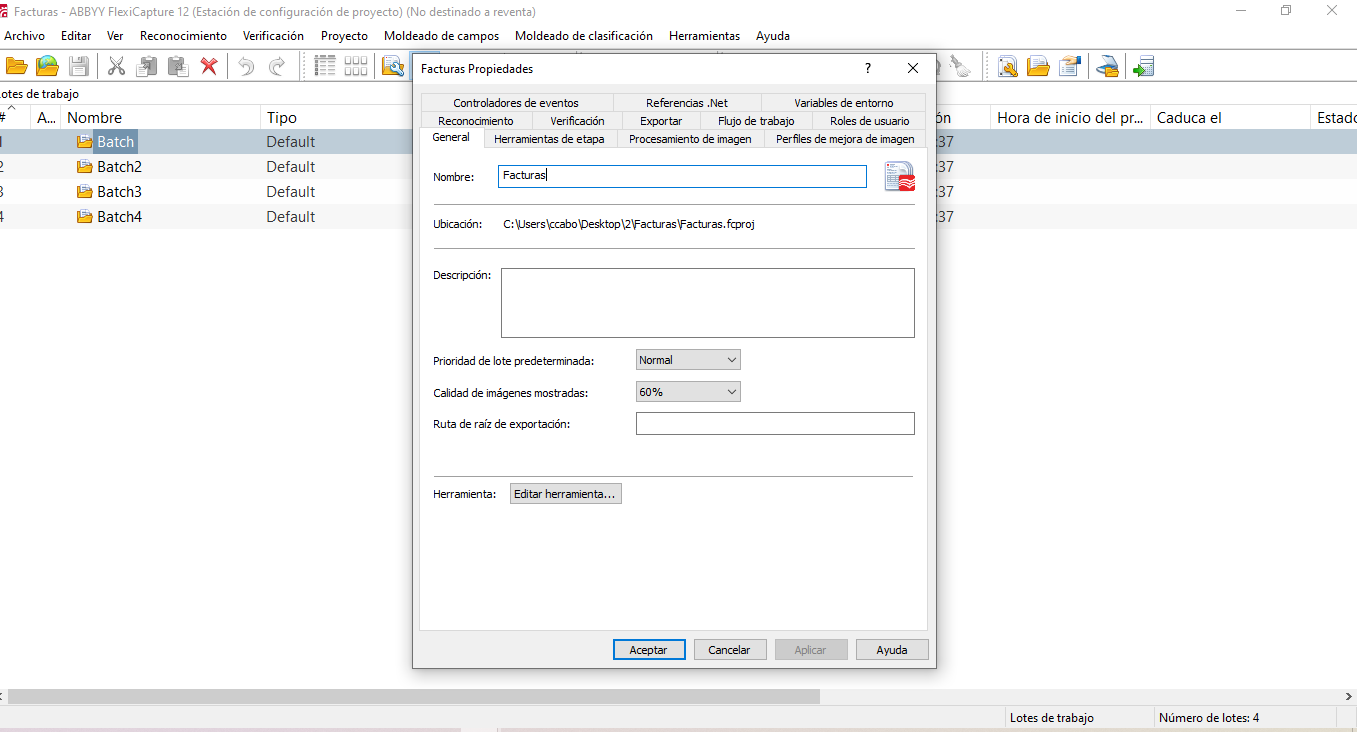Click the open project folder icon
The width and height of the screenshot is (1357, 732).
coord(16,66)
